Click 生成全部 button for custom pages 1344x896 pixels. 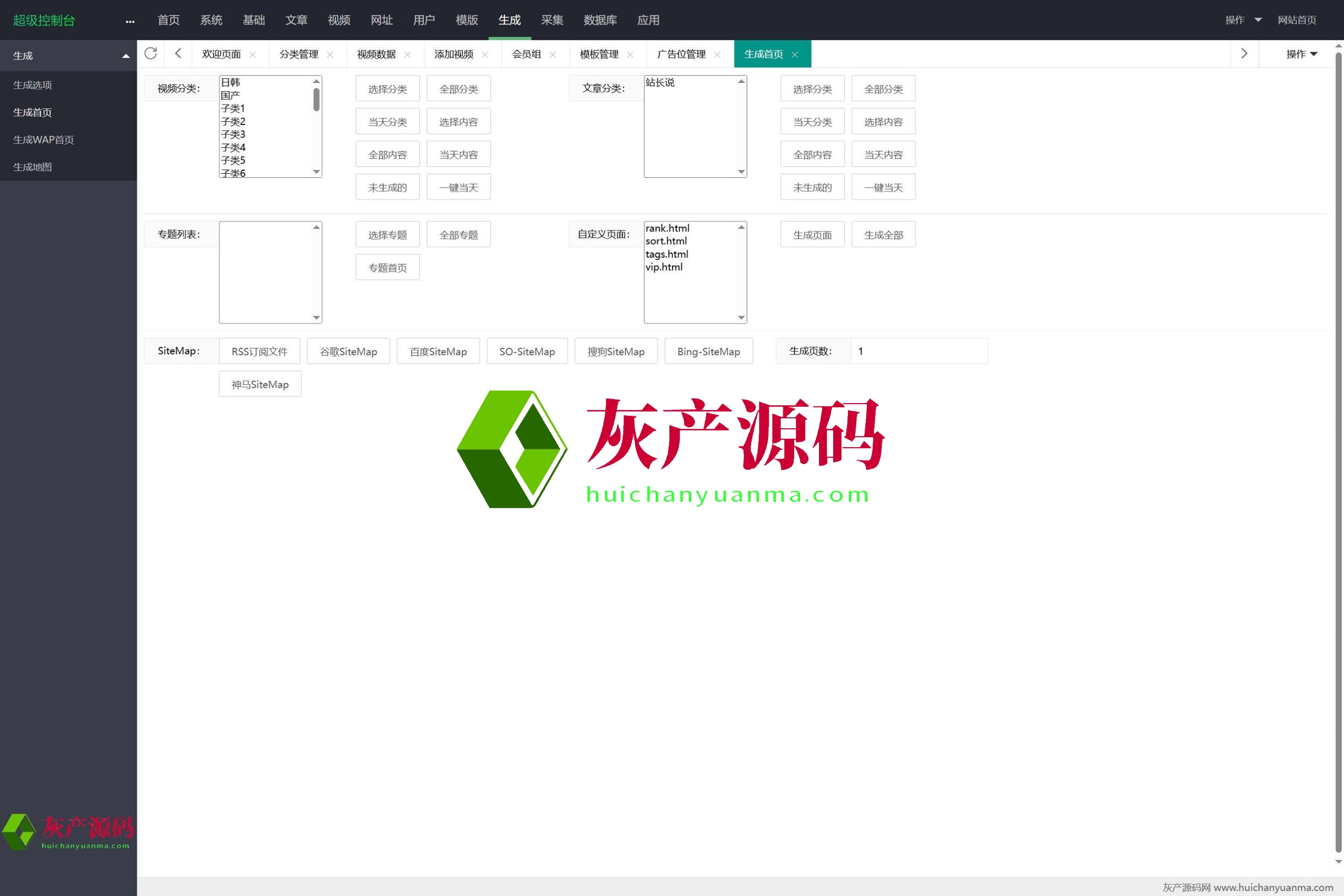coord(883,235)
